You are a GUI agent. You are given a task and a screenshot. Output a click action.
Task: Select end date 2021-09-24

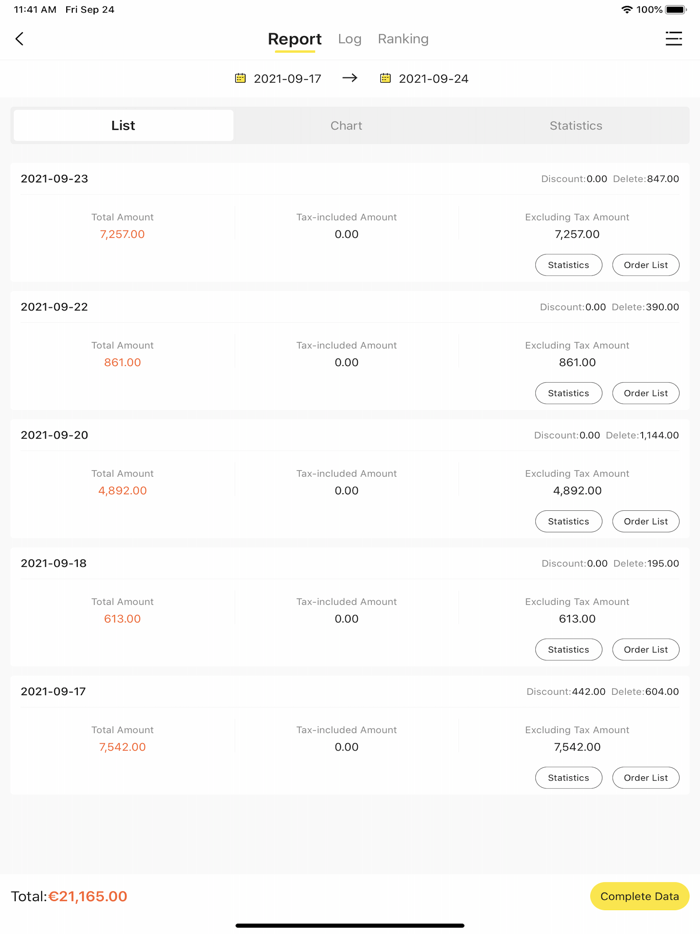click(x=433, y=78)
